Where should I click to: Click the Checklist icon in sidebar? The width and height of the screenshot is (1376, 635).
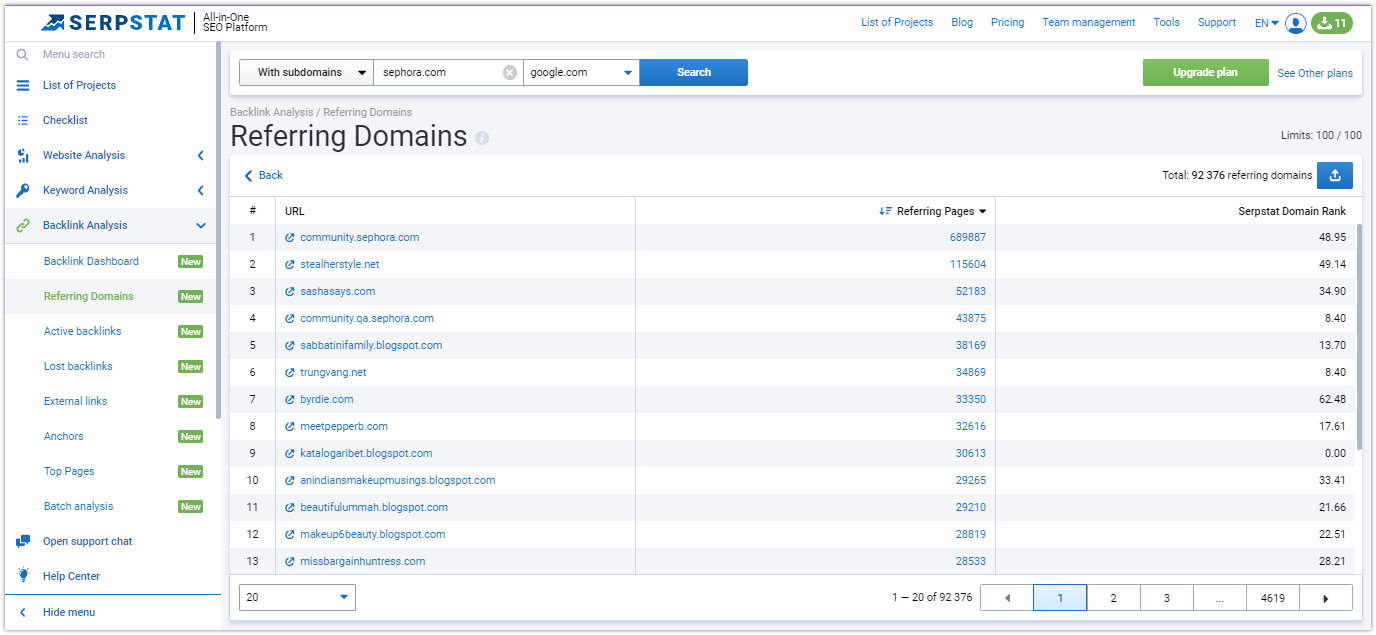pyautogui.click(x=23, y=121)
